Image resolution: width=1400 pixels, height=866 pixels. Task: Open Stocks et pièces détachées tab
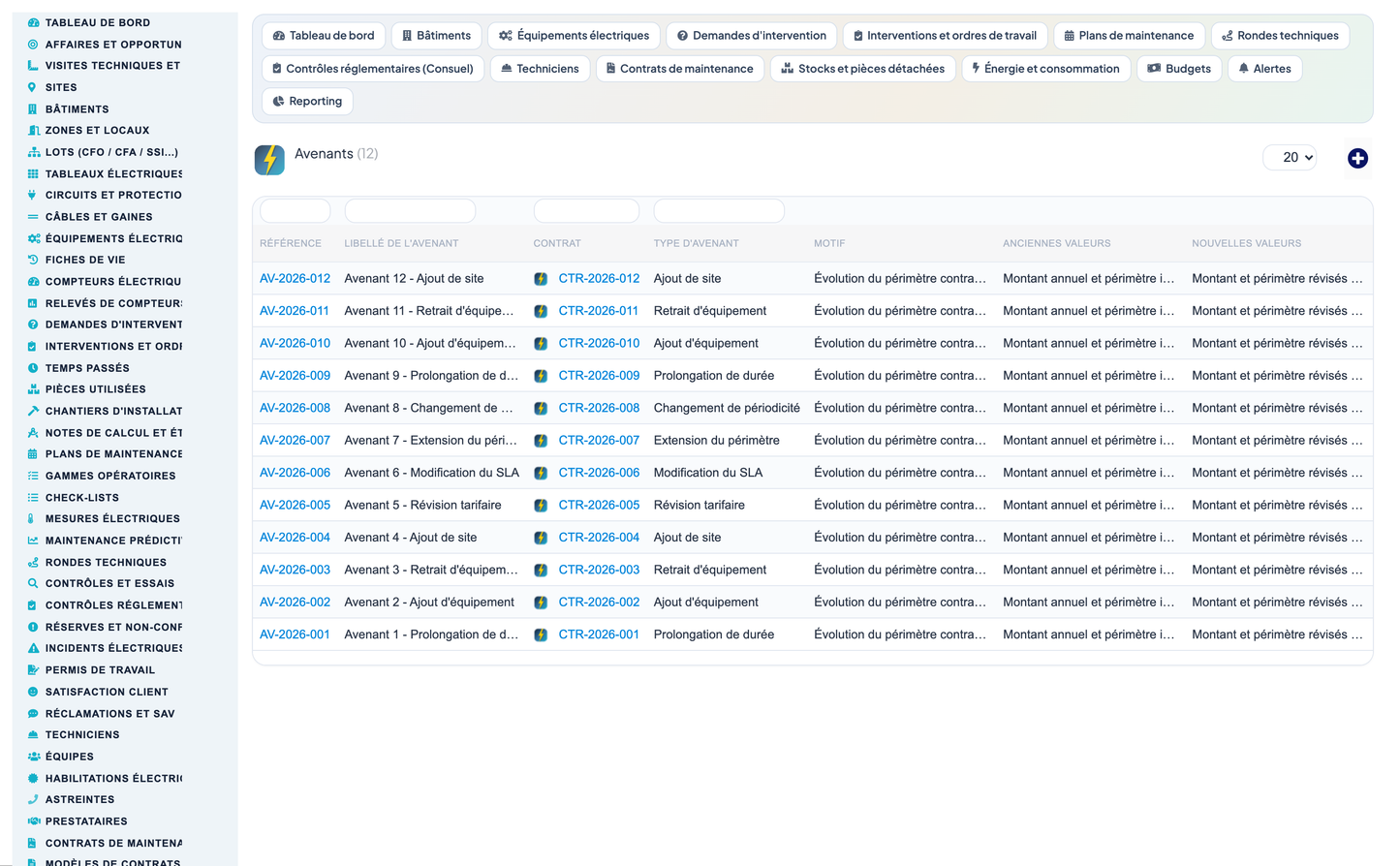(863, 69)
